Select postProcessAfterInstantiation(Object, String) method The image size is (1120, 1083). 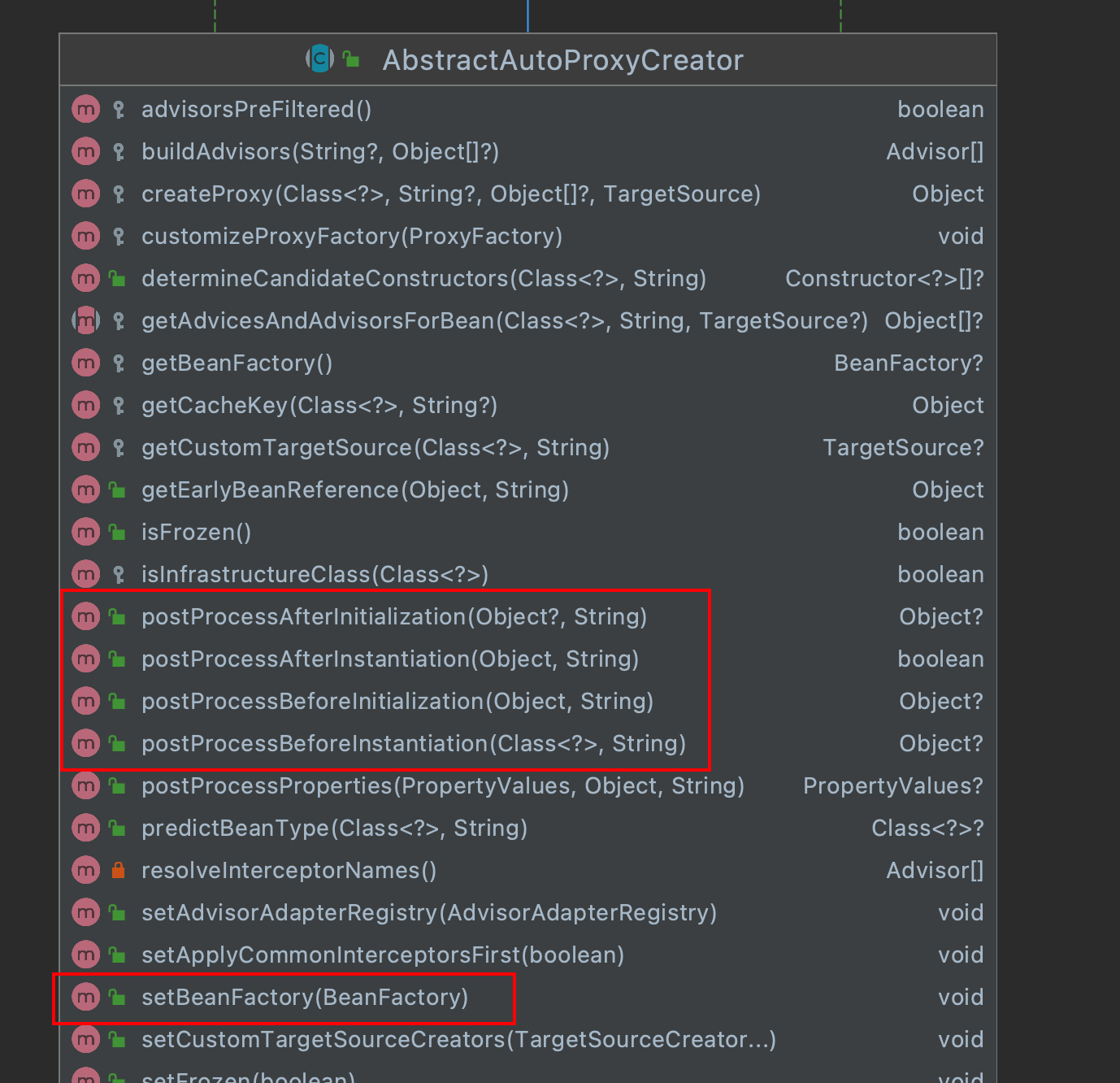coord(390,659)
